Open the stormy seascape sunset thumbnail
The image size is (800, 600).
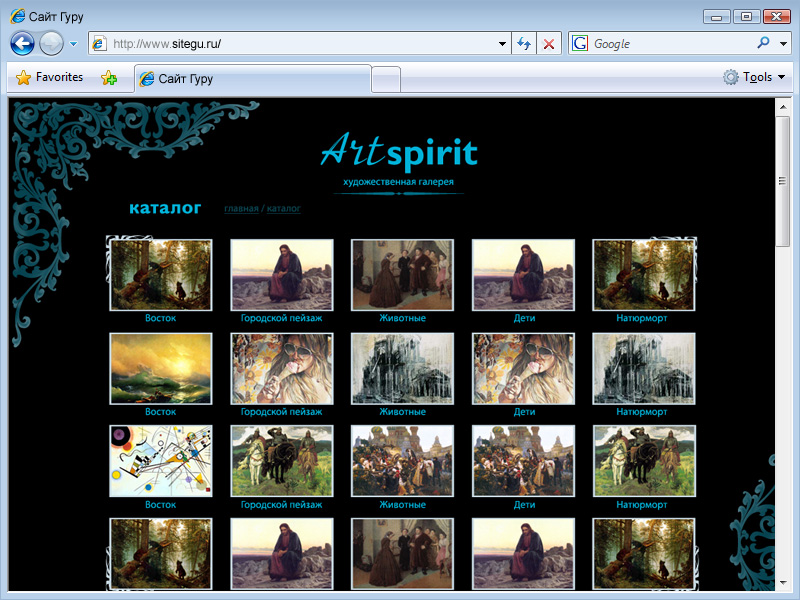pyautogui.click(x=161, y=369)
